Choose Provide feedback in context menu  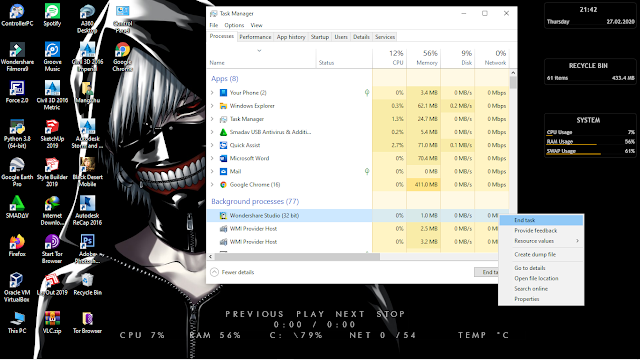tap(541, 231)
